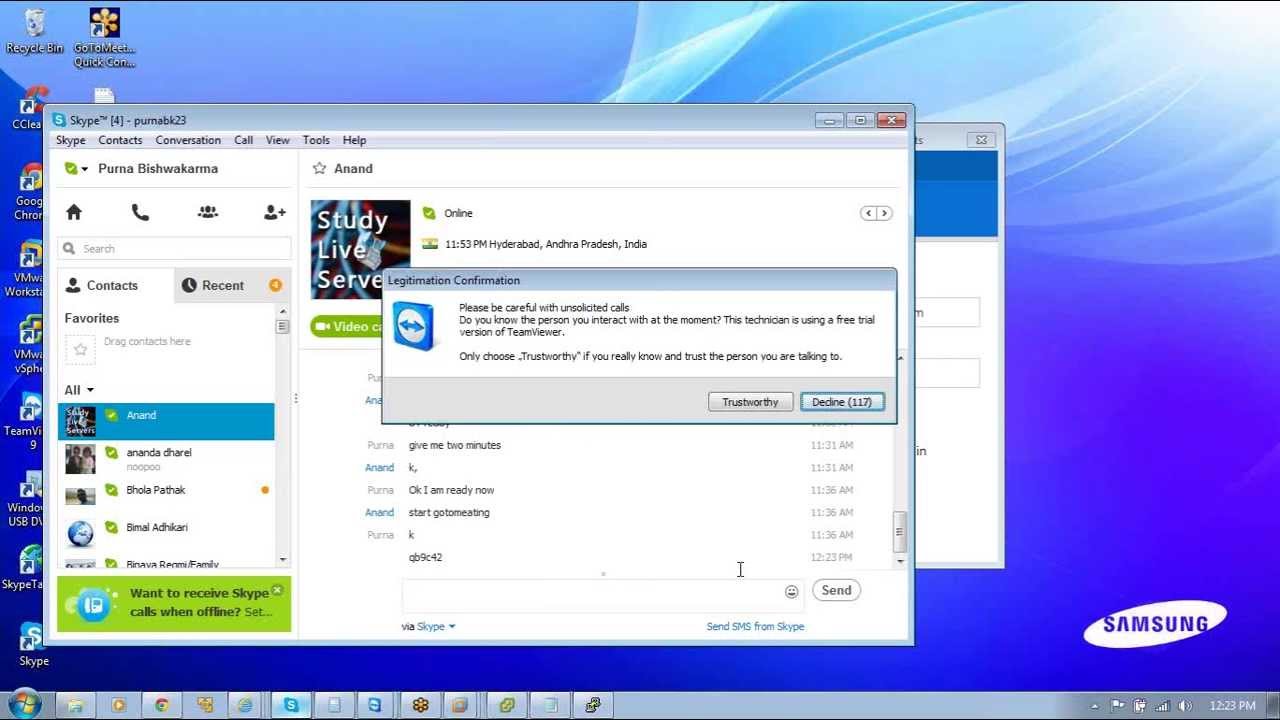Screen dimensions: 1280x720
Task: Click the TeamViewer logo in the dialog
Action: pos(413,326)
